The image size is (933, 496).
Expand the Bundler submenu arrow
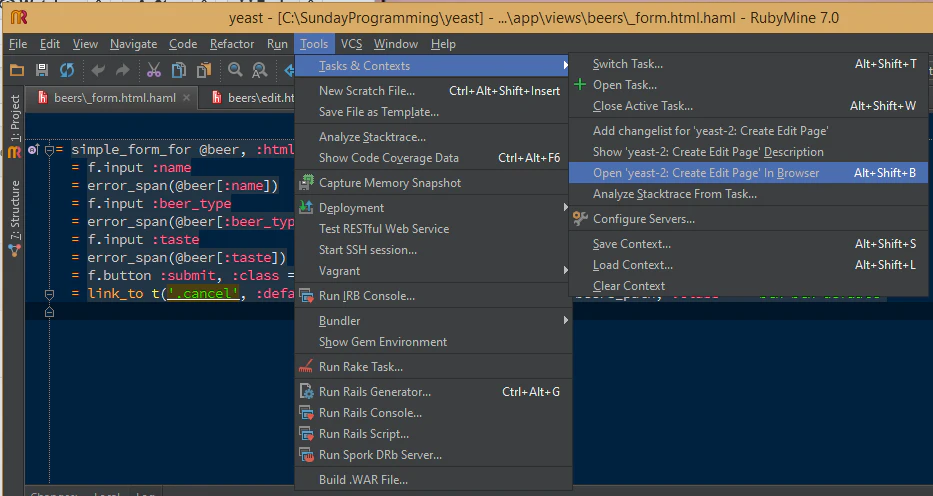565,321
